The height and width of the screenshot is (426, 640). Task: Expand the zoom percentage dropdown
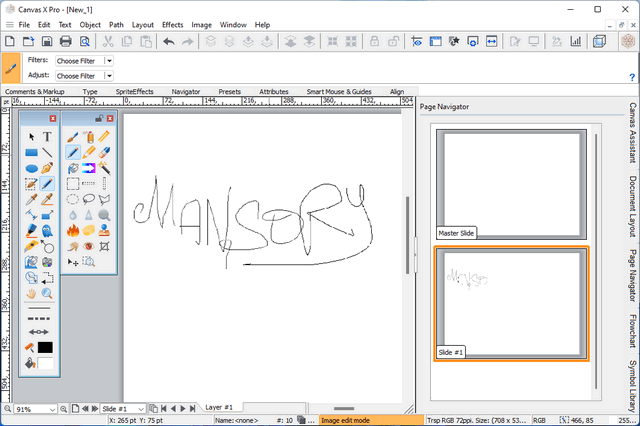55,409
